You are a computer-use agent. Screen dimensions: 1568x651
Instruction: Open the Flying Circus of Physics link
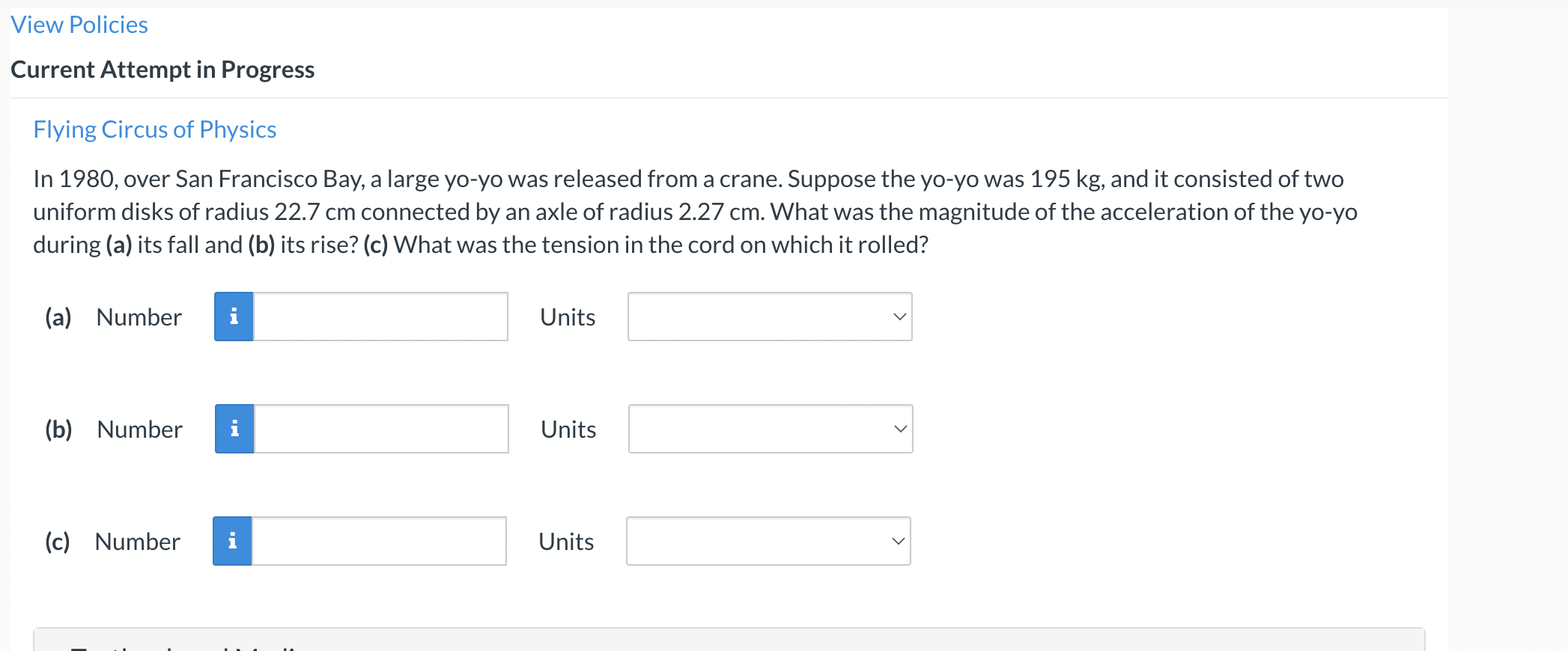pos(155,129)
